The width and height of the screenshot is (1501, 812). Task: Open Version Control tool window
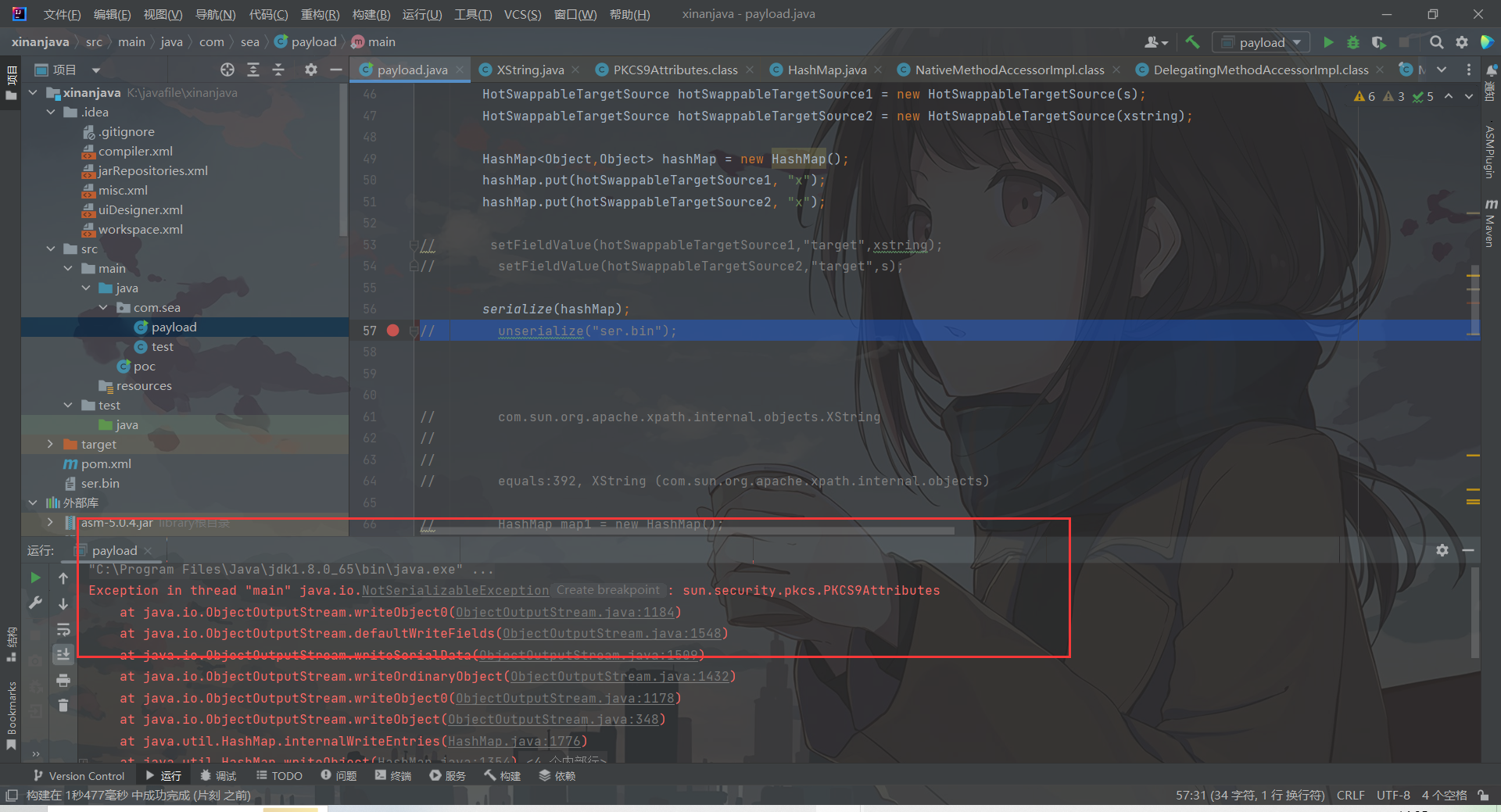click(x=79, y=775)
